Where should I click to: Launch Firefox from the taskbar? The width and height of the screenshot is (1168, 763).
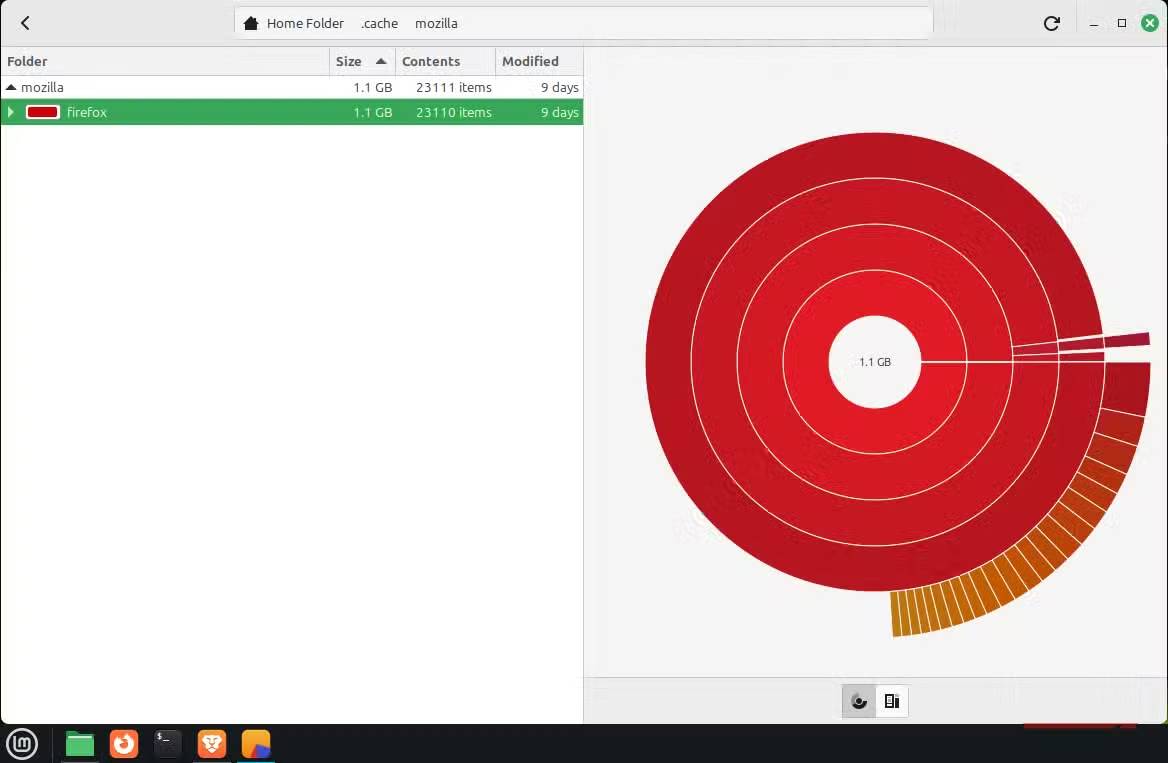[x=124, y=744]
